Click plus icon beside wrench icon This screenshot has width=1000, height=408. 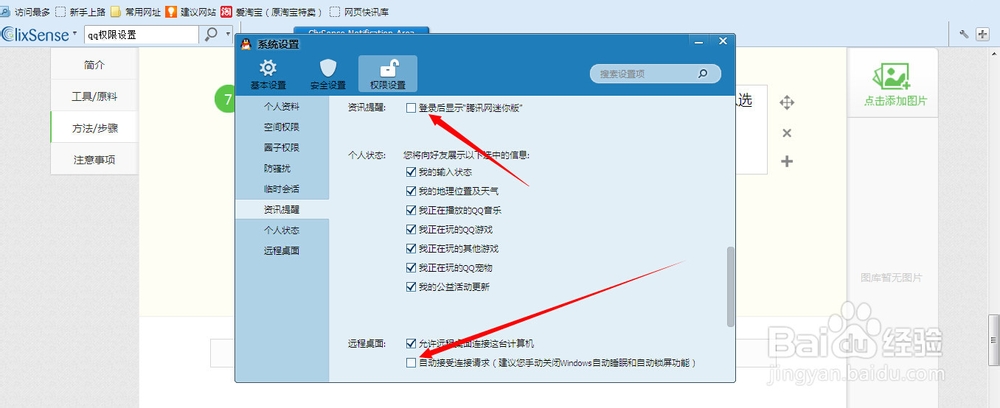pyautogui.click(x=983, y=34)
